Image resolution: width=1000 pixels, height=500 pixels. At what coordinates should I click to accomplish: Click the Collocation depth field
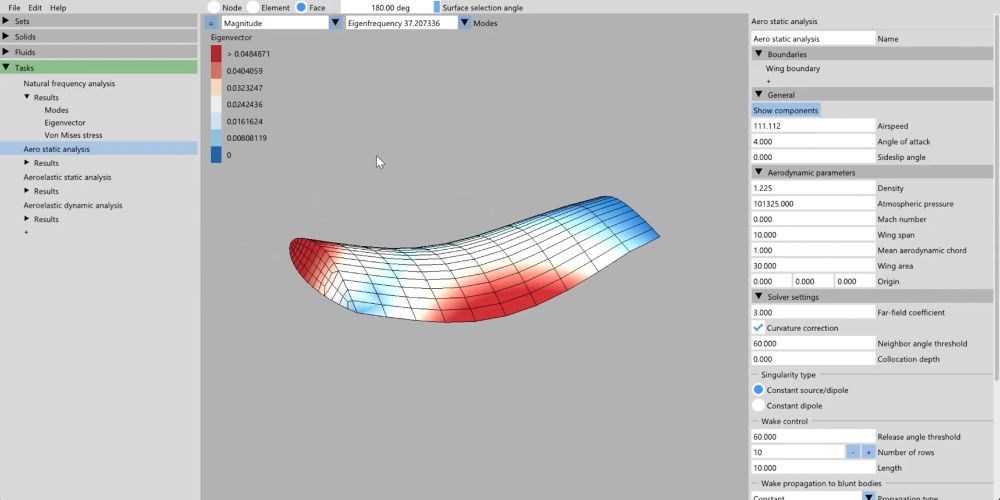[x=813, y=359]
